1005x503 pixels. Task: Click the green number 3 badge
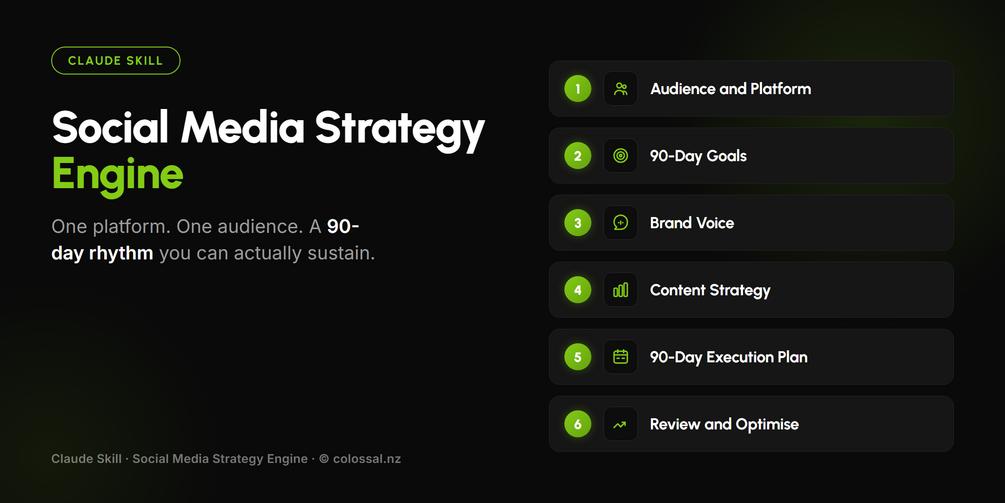[577, 223]
